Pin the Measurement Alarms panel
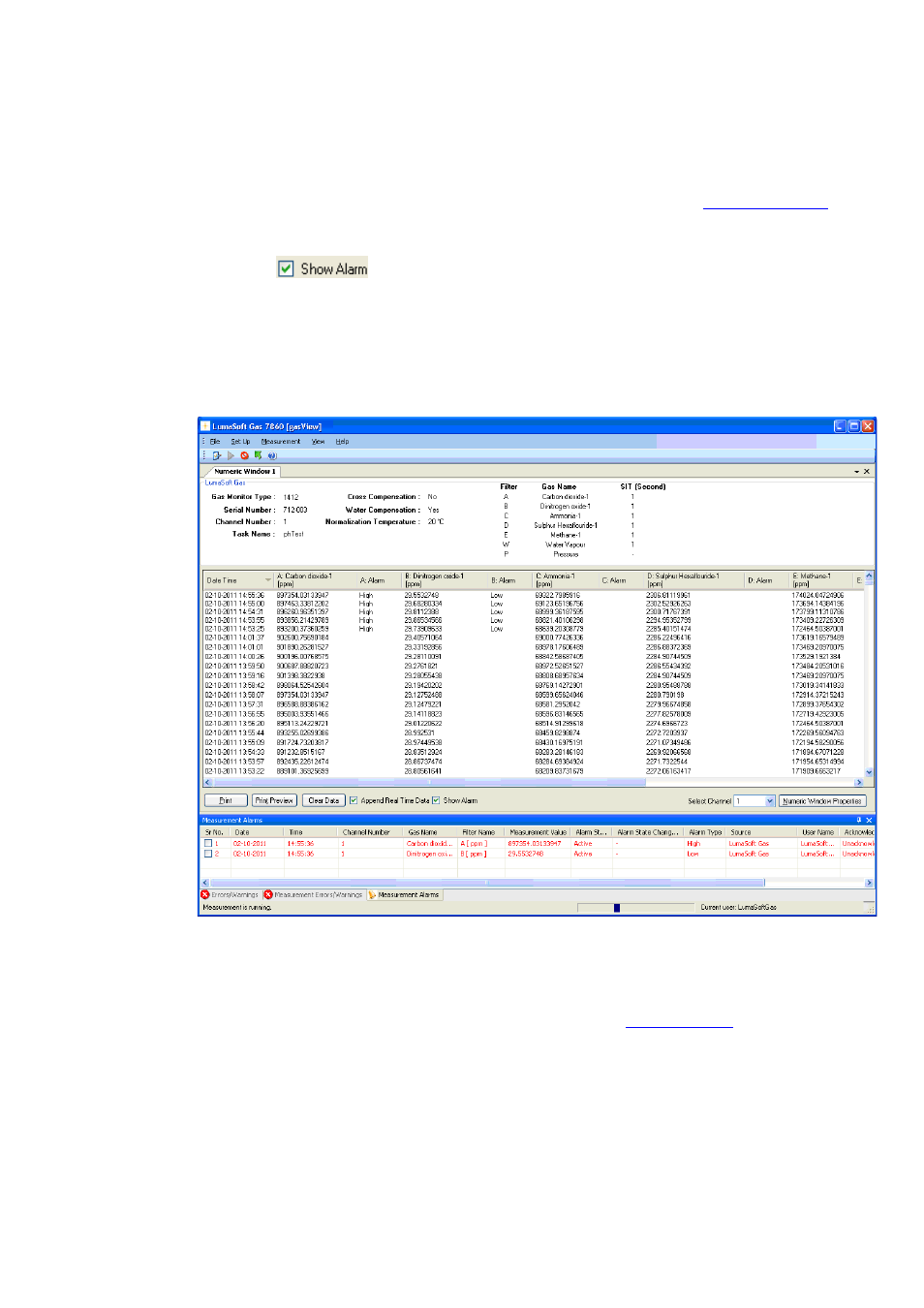This screenshot has width=924, height=1308. point(858,820)
